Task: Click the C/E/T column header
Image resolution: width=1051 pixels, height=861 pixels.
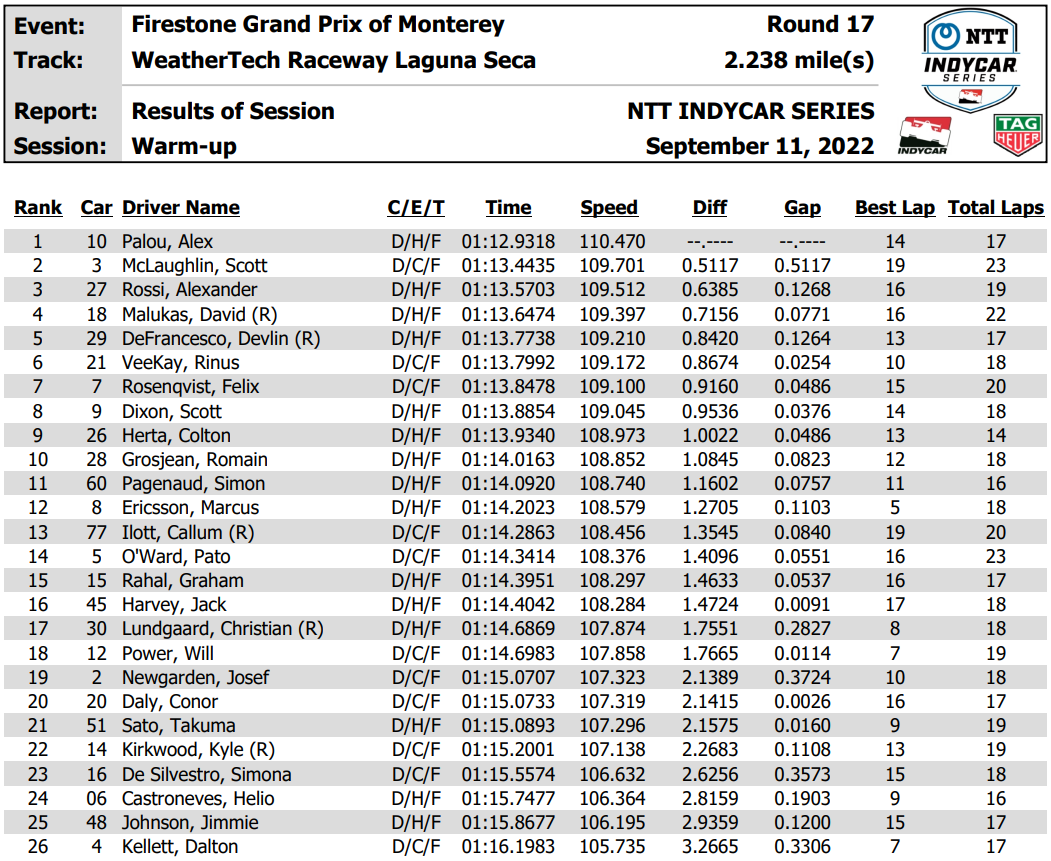Action: coord(416,208)
